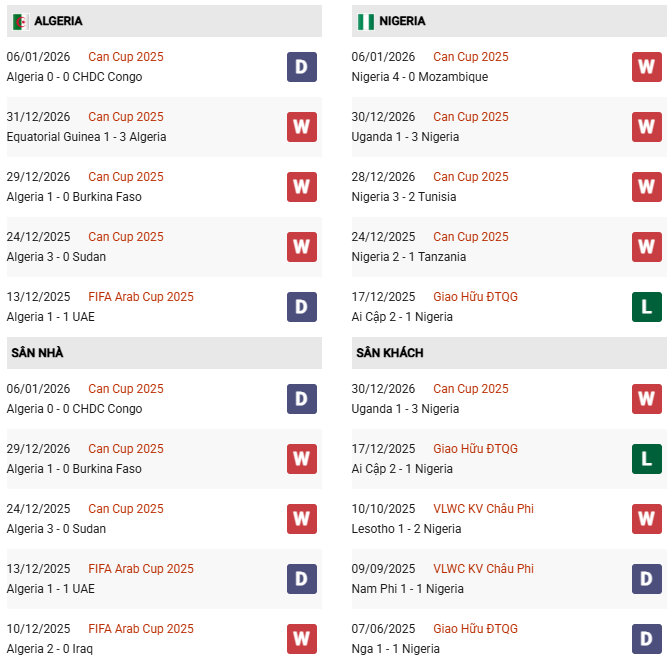This screenshot has width=672, height=668.
Task: Select W badge for Nigeria 2-1 Tanzania
Action: 647,247
